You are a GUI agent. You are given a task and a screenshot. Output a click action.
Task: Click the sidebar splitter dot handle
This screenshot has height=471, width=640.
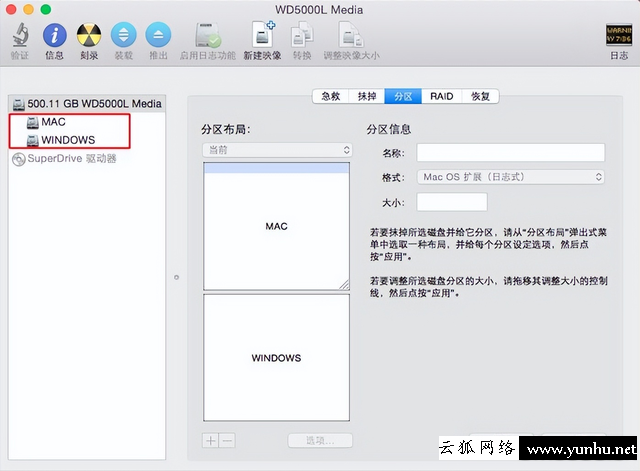point(176,277)
